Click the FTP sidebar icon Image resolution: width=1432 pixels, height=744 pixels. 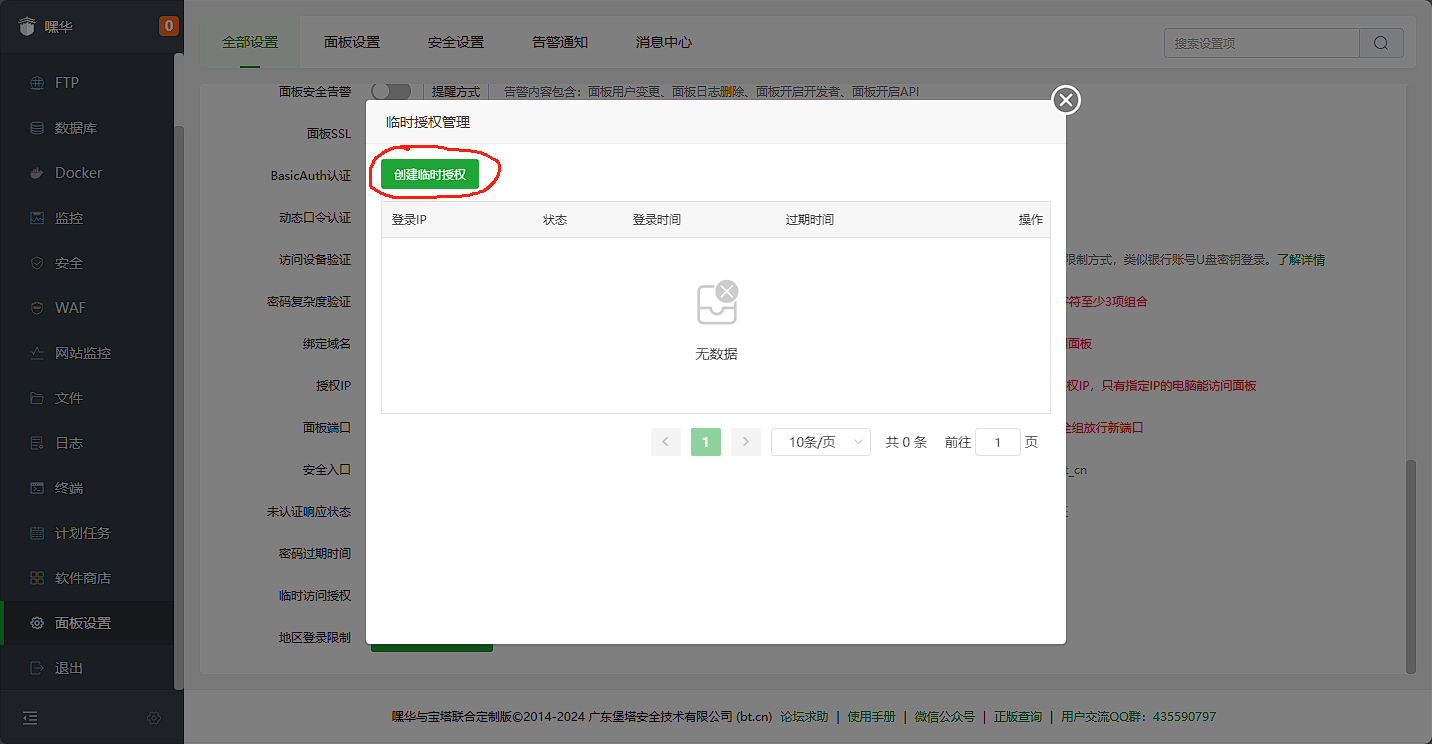coord(37,83)
